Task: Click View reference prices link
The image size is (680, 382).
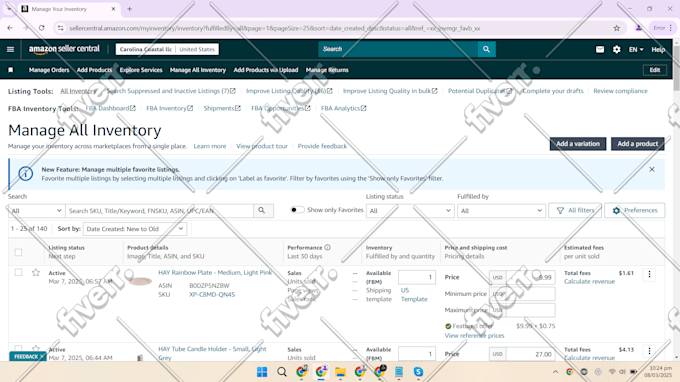Action: [x=474, y=336]
